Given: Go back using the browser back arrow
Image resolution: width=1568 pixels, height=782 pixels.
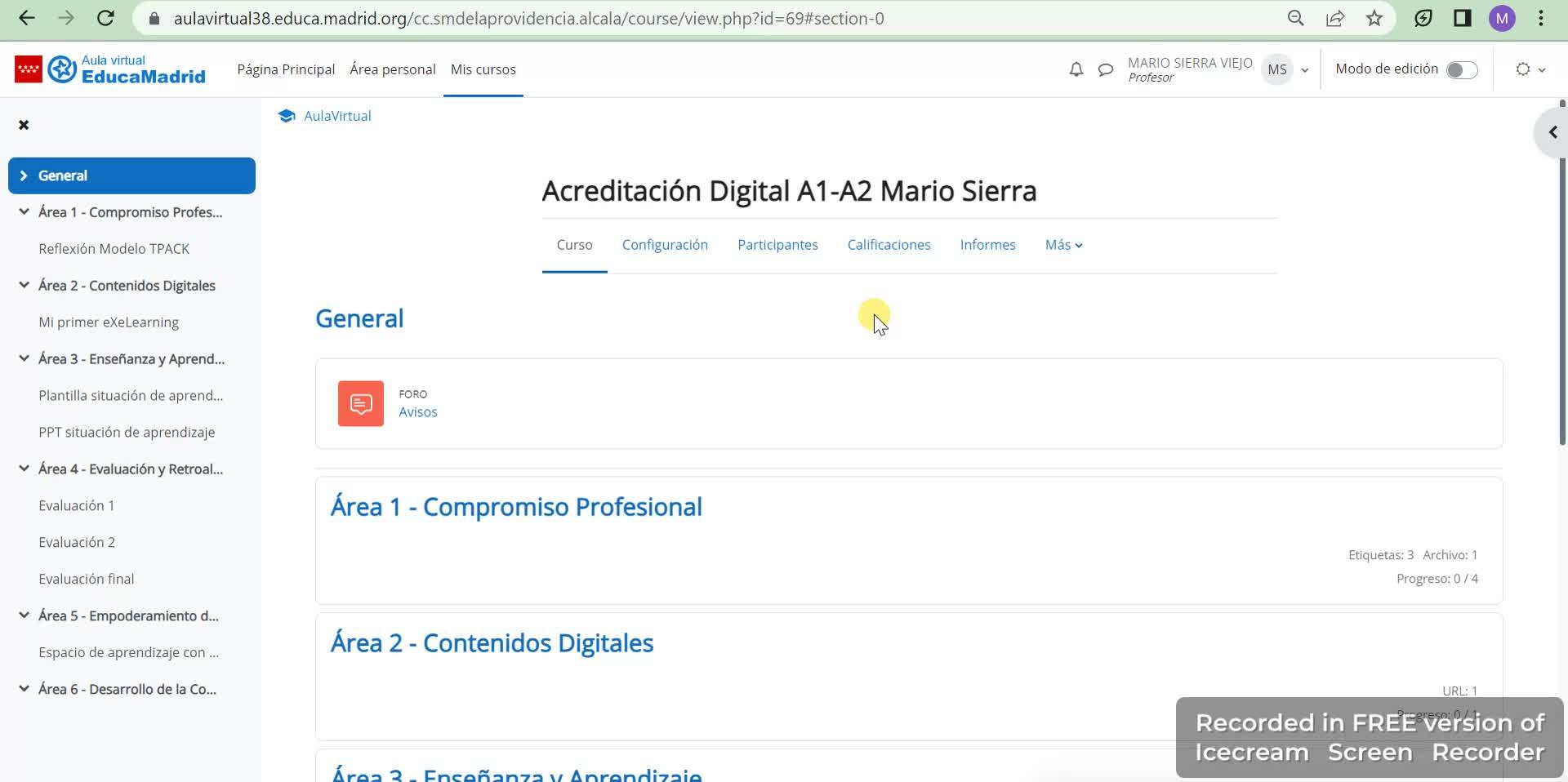Looking at the screenshot, I should (x=27, y=18).
